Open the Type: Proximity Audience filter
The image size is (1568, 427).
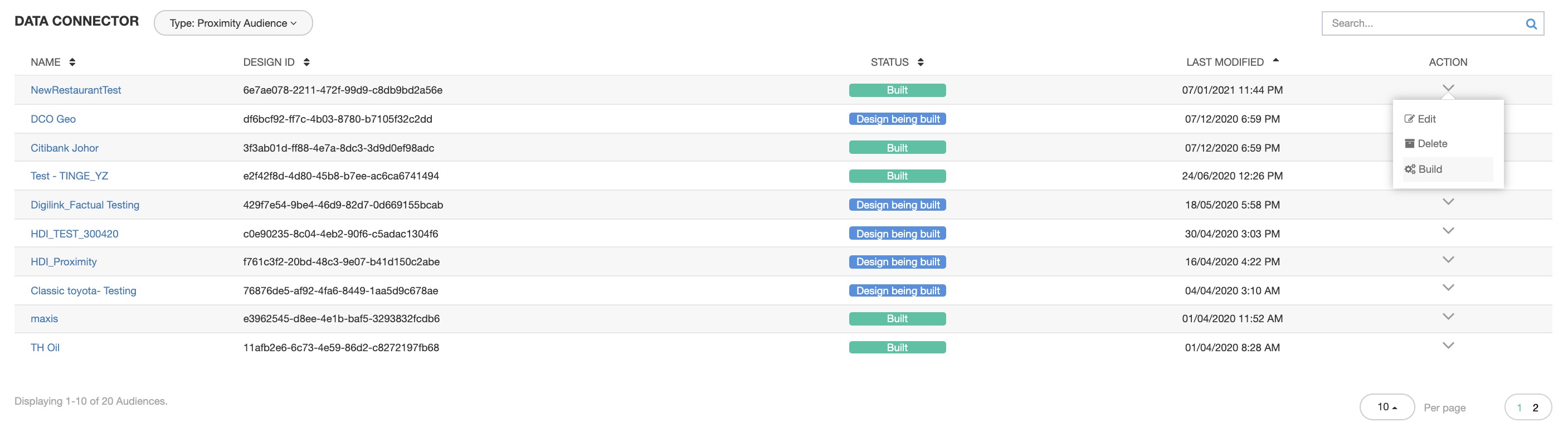pos(233,23)
